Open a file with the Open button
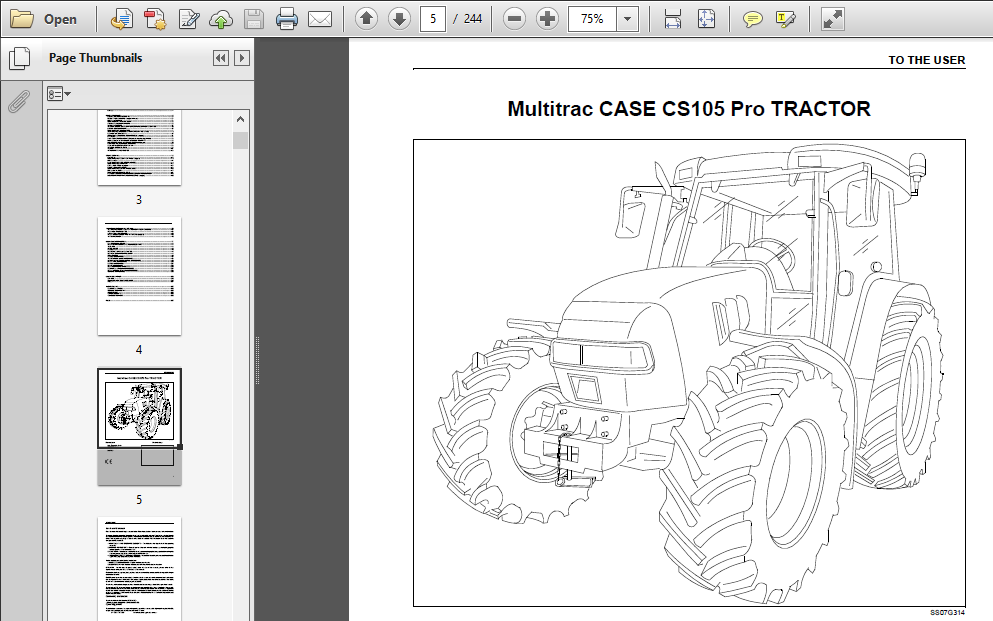 [44, 19]
